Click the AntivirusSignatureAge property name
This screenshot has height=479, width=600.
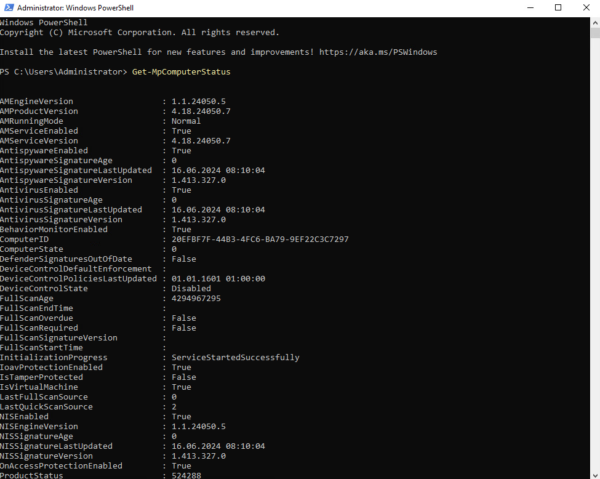(x=51, y=200)
